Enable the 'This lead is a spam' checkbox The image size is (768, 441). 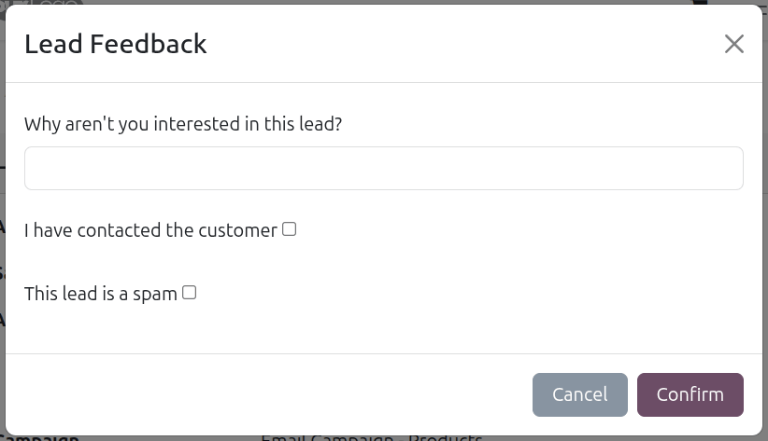(189, 293)
